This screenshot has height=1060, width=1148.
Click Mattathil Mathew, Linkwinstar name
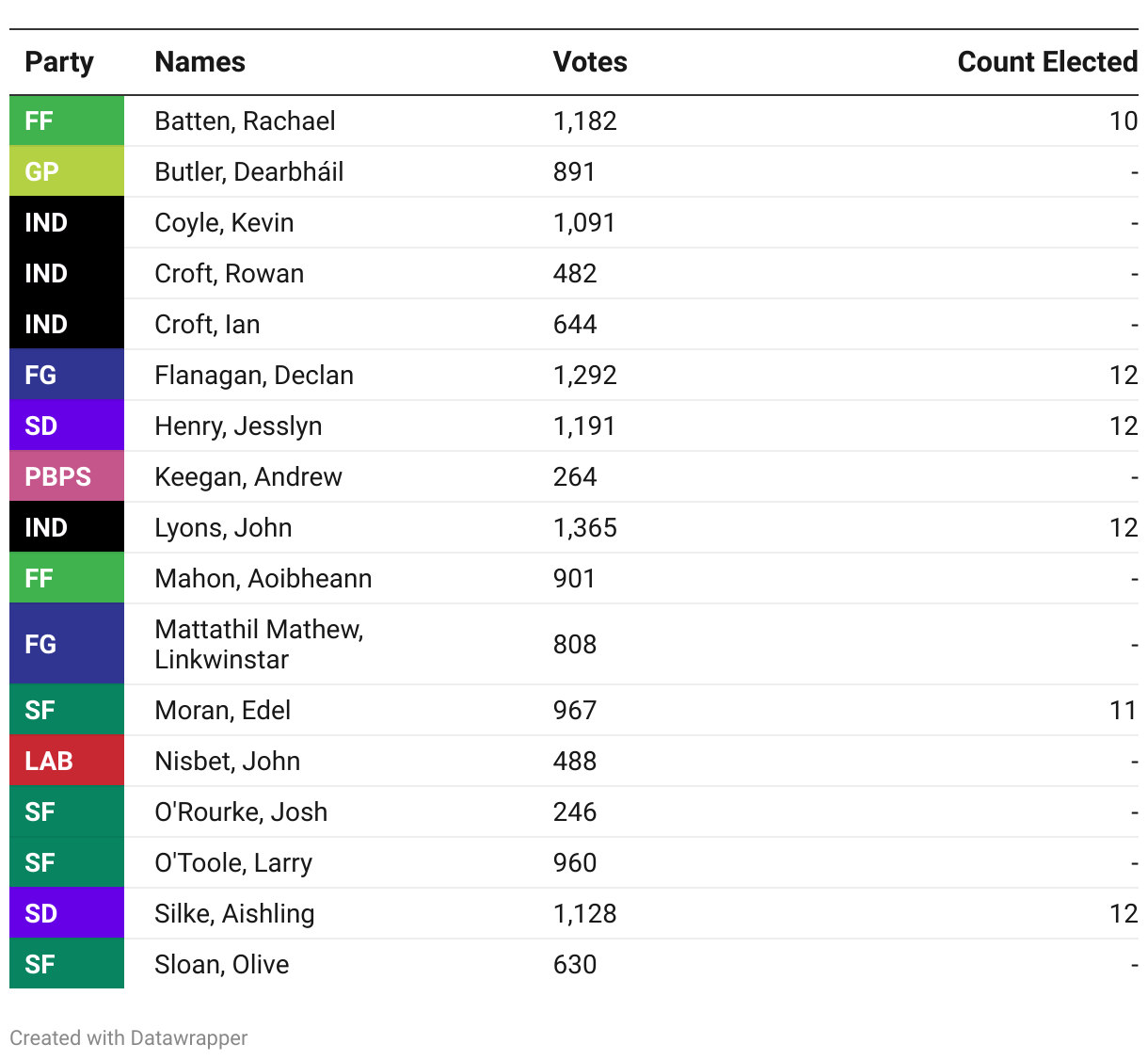point(259,644)
